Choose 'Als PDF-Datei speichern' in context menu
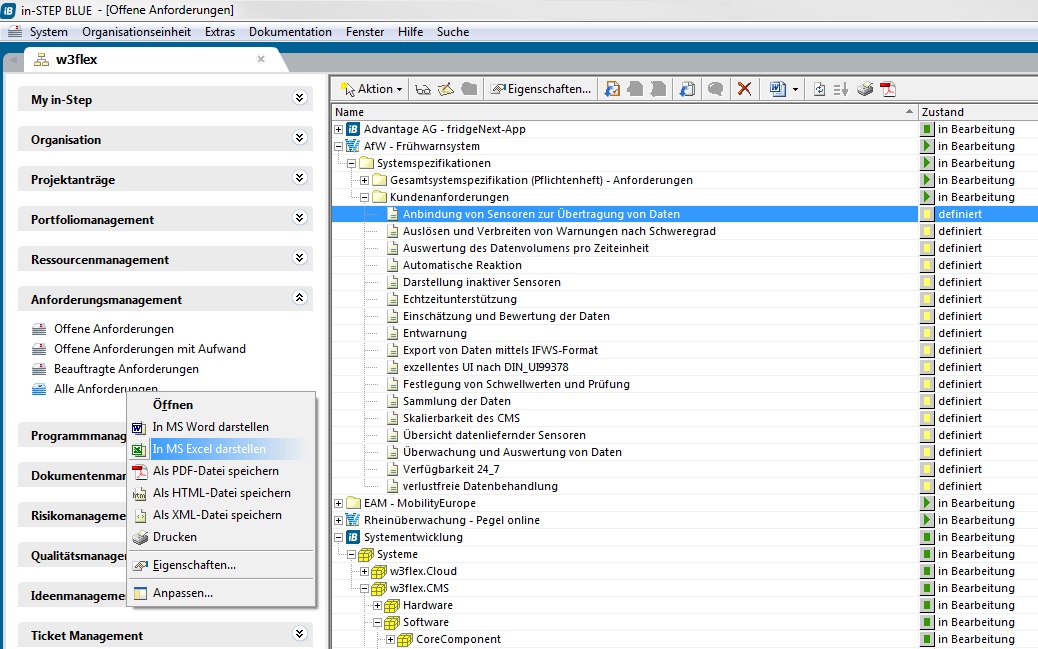The image size is (1038, 649). [x=215, y=471]
